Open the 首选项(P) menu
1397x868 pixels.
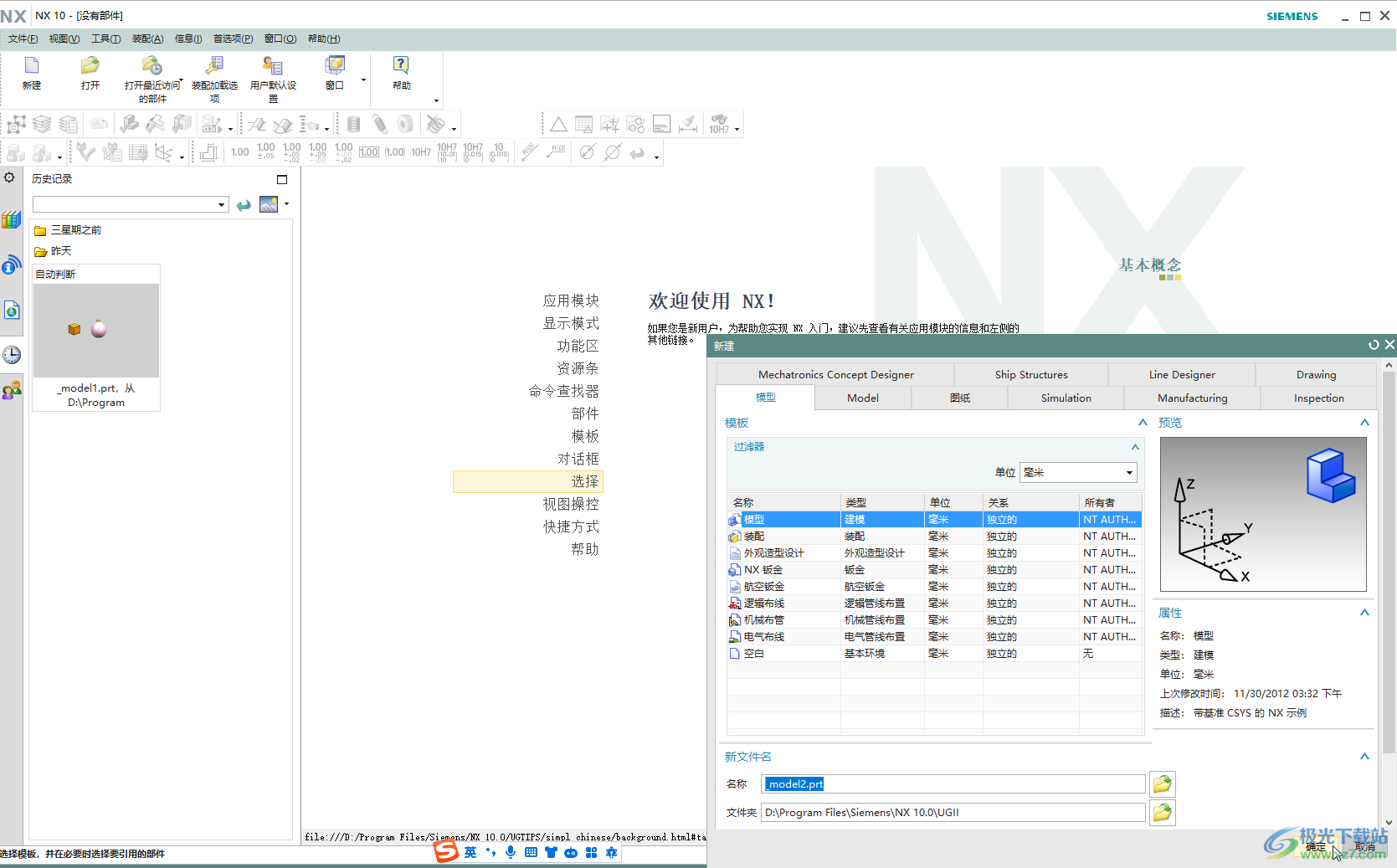click(233, 39)
